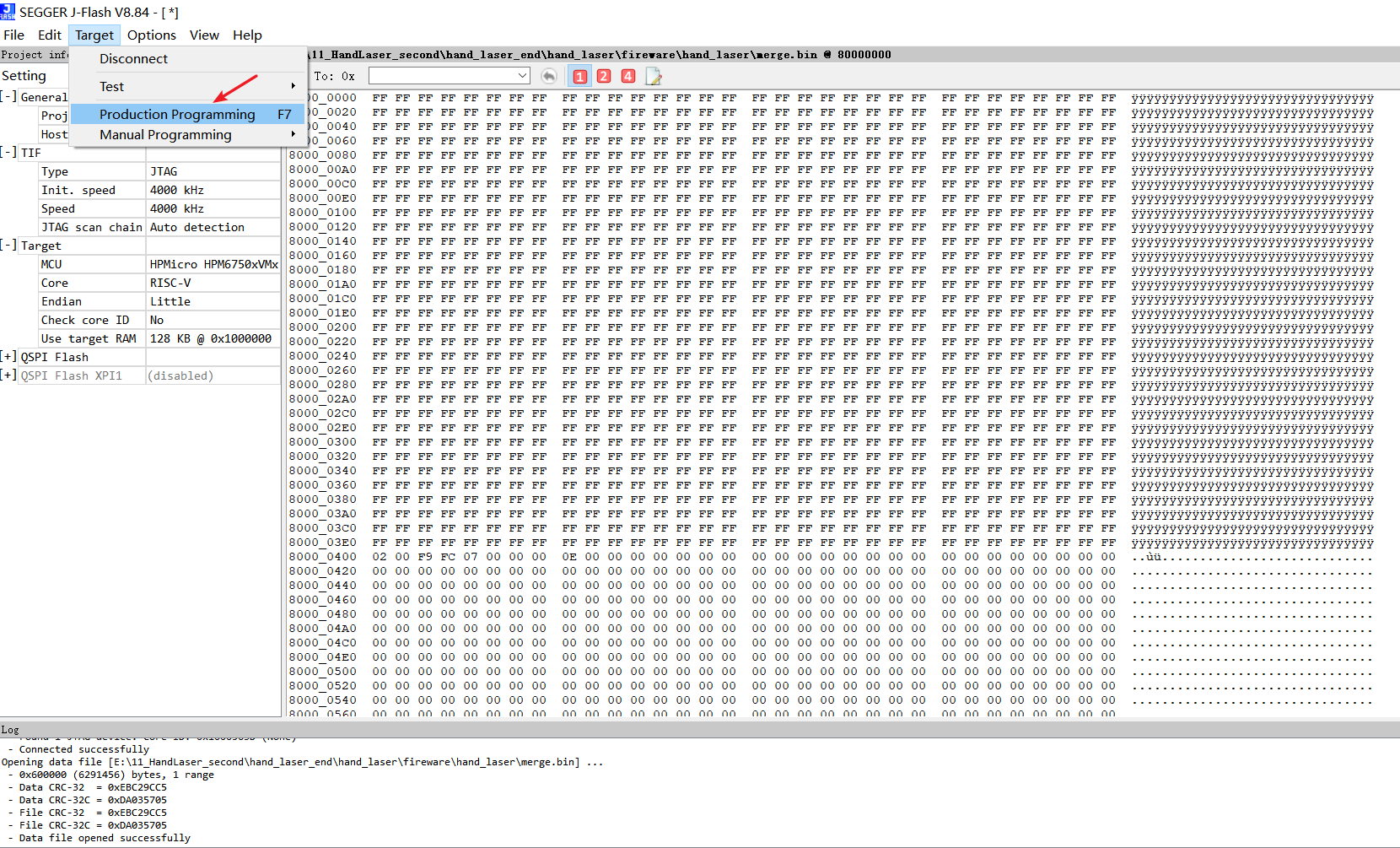
Task: Collapse the General settings group
Action: point(8,96)
